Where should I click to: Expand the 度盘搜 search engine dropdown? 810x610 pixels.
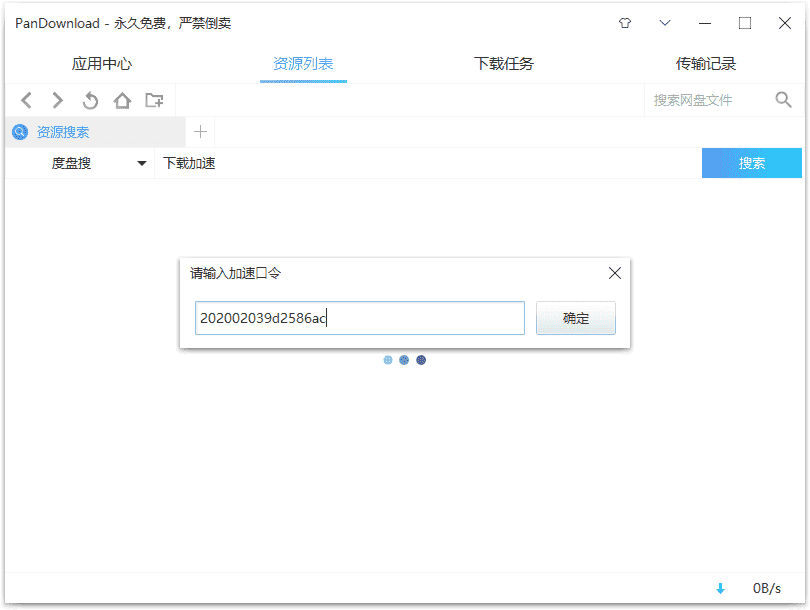pyautogui.click(x=81, y=163)
